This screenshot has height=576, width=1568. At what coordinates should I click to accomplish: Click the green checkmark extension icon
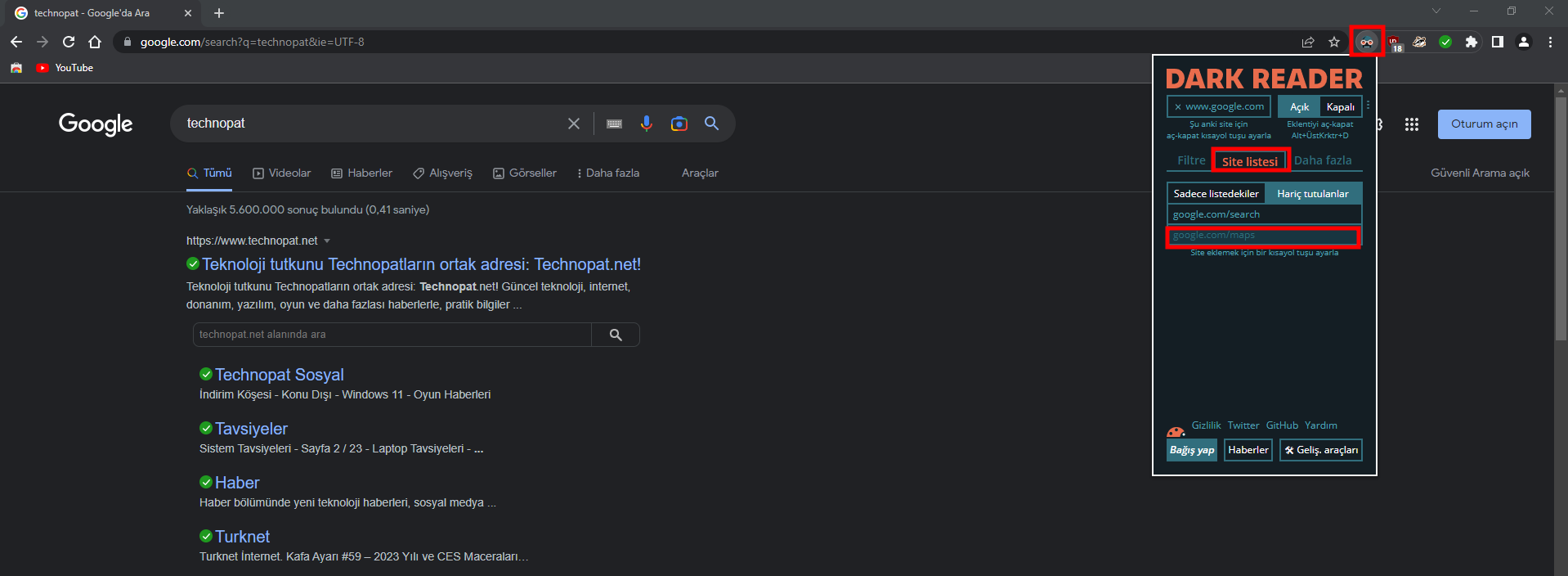tap(1445, 42)
